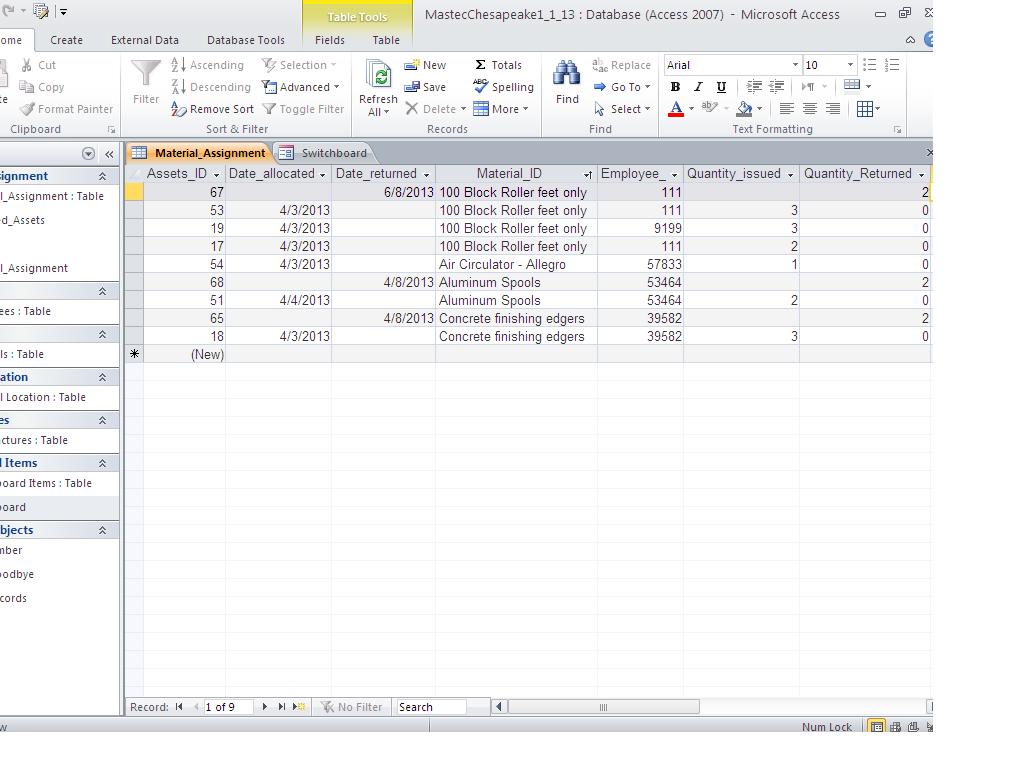Click new blank record navigation button
The width and height of the screenshot is (1024, 768).
tap(299, 707)
